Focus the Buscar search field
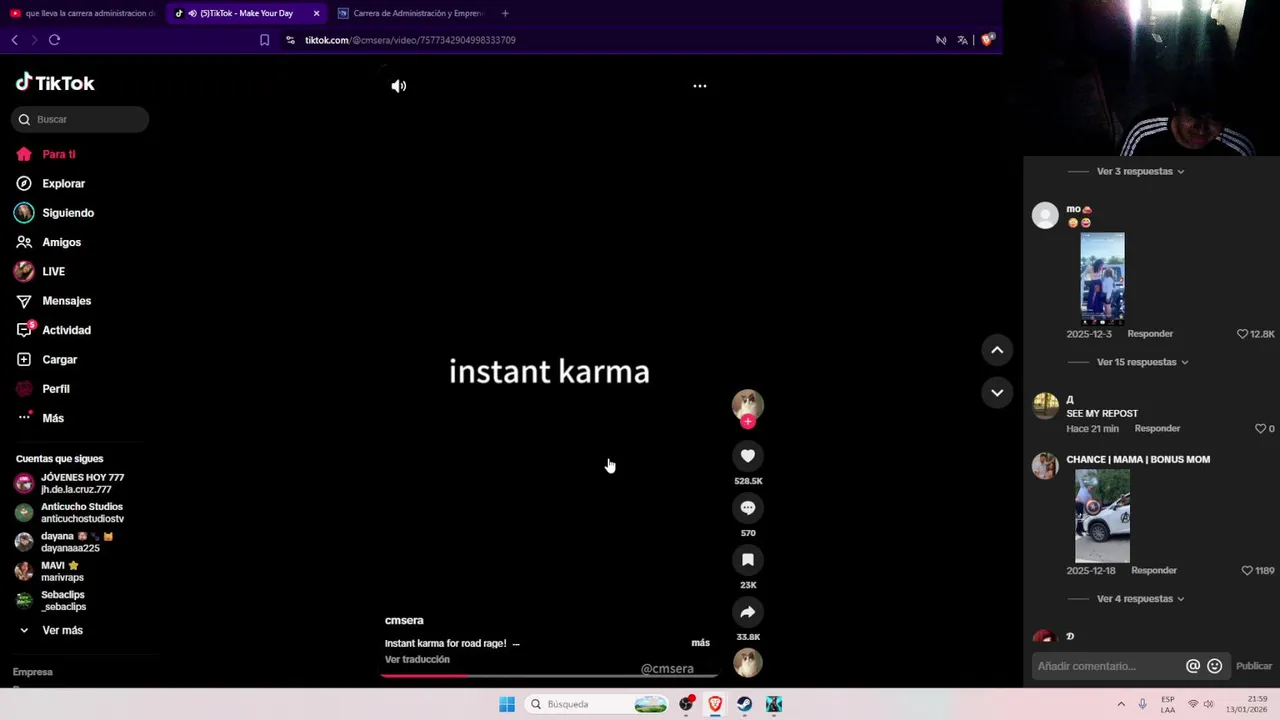This screenshot has height=720, width=1280. (80, 119)
